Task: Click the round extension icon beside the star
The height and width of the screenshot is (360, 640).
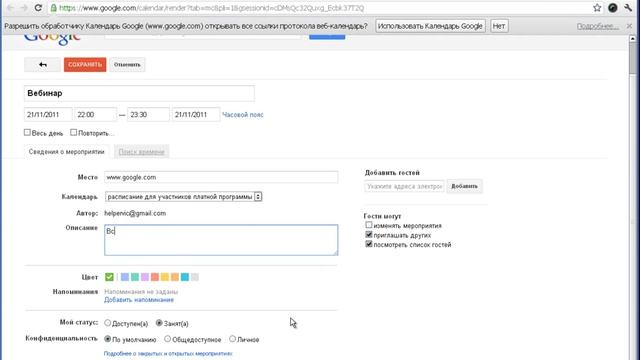Action: [x=613, y=8]
